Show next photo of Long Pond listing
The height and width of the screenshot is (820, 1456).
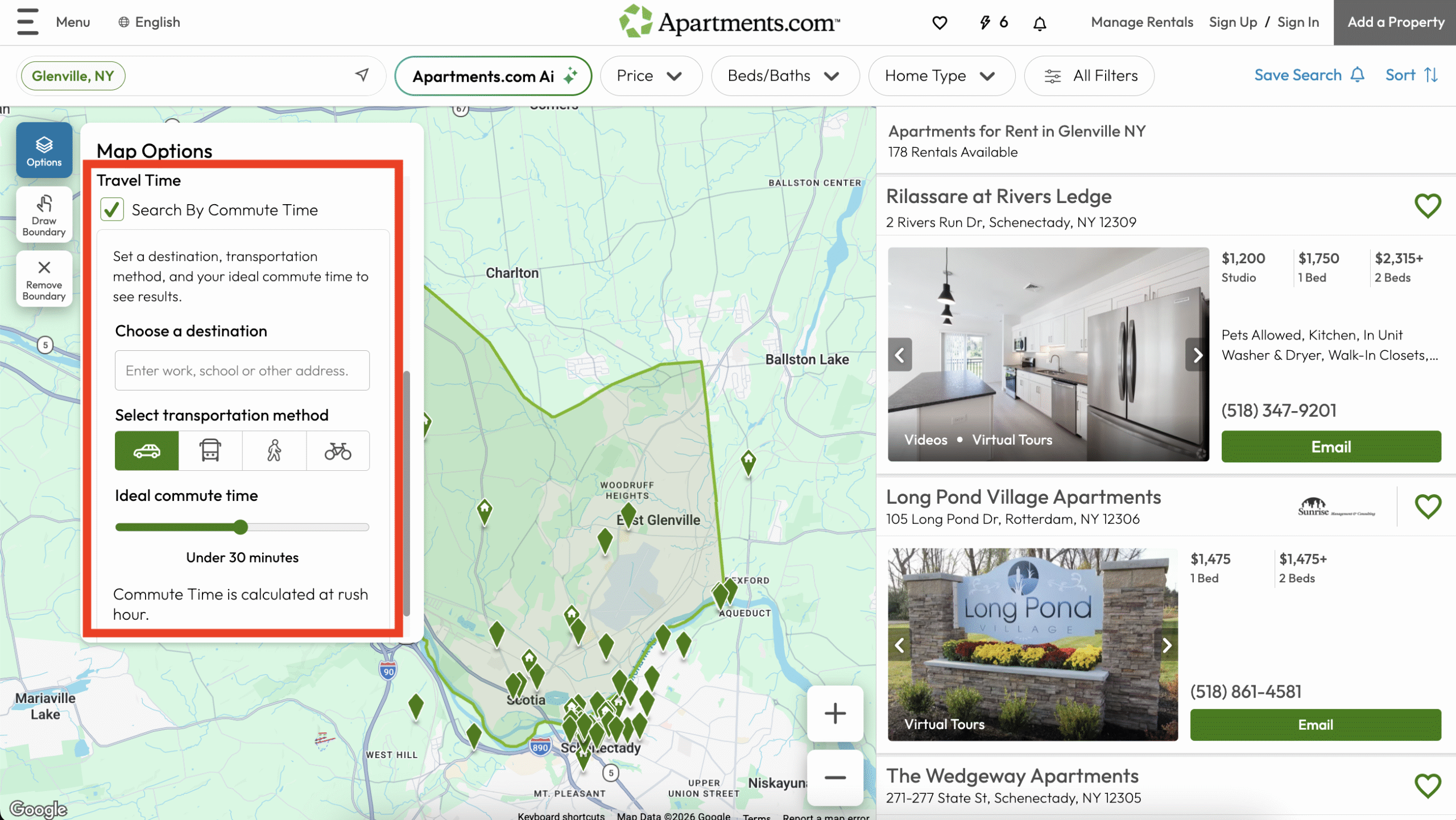click(x=1167, y=645)
